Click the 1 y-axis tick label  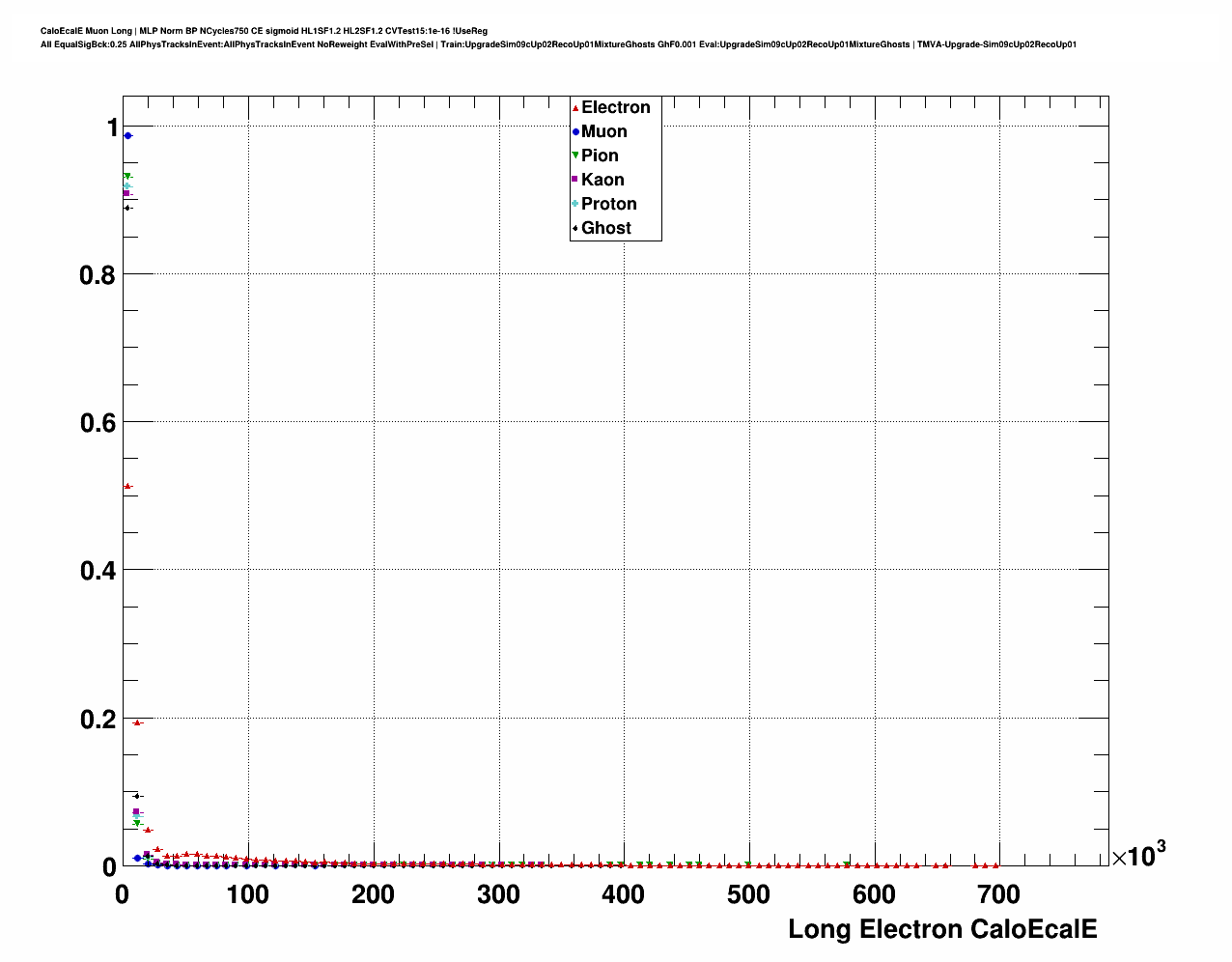pos(112,127)
